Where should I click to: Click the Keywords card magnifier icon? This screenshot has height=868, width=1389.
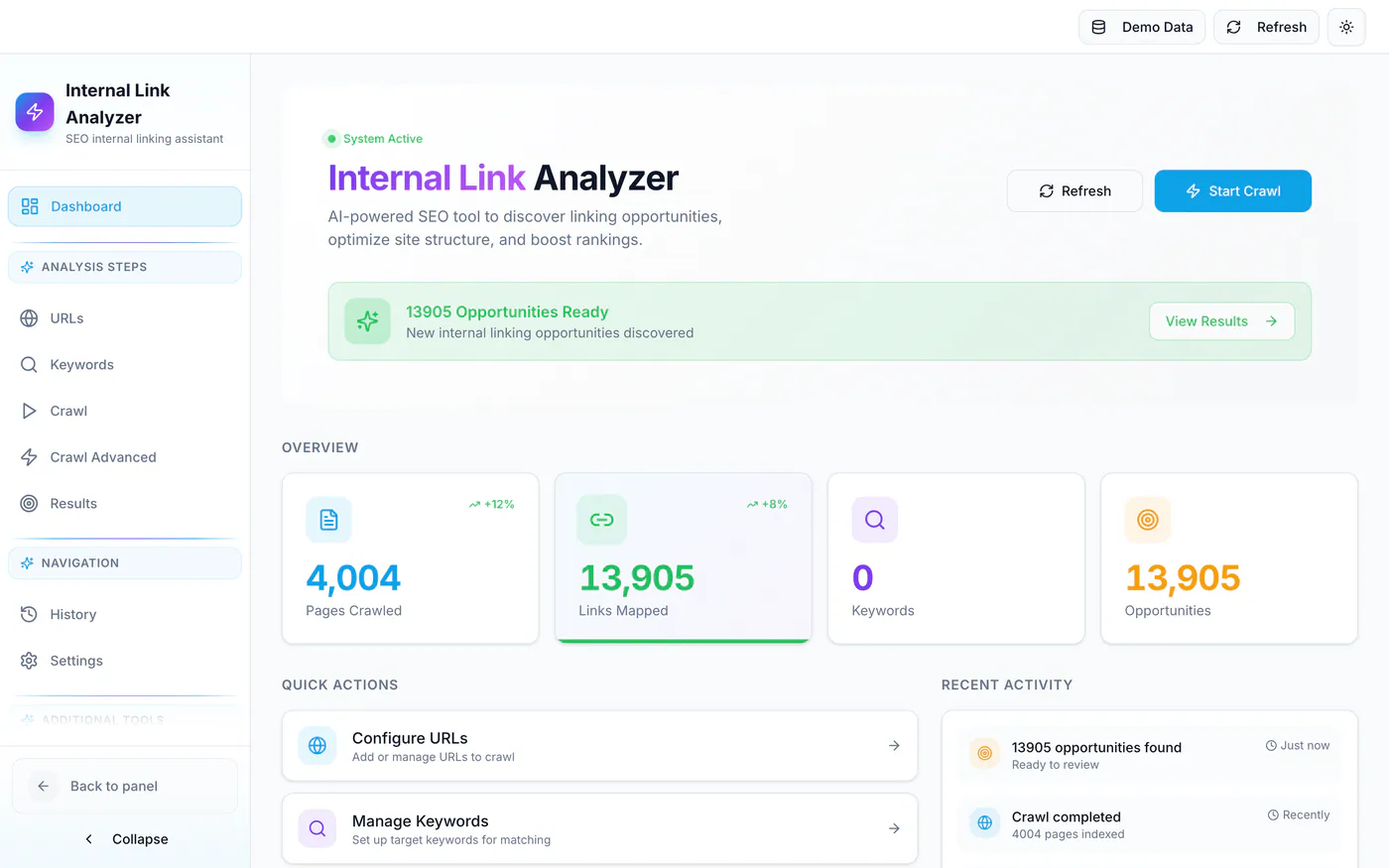[x=875, y=520]
